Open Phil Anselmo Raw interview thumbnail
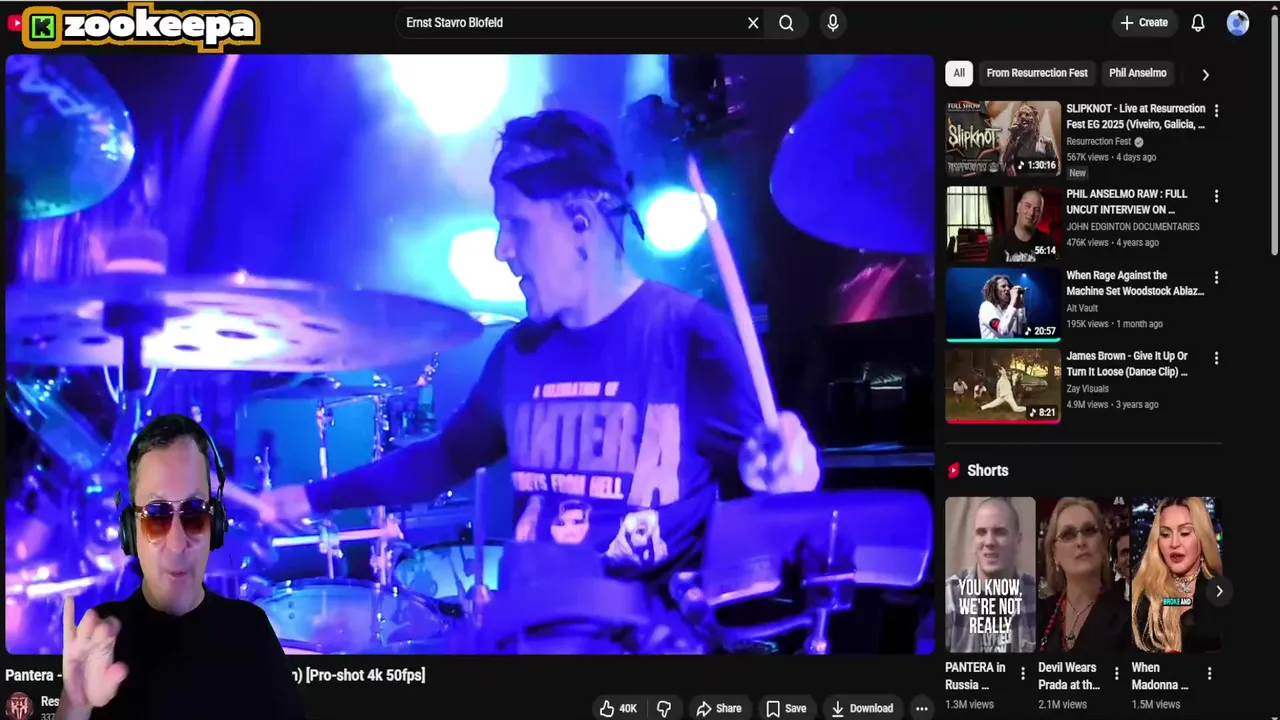The image size is (1280, 720). [x=1003, y=224]
